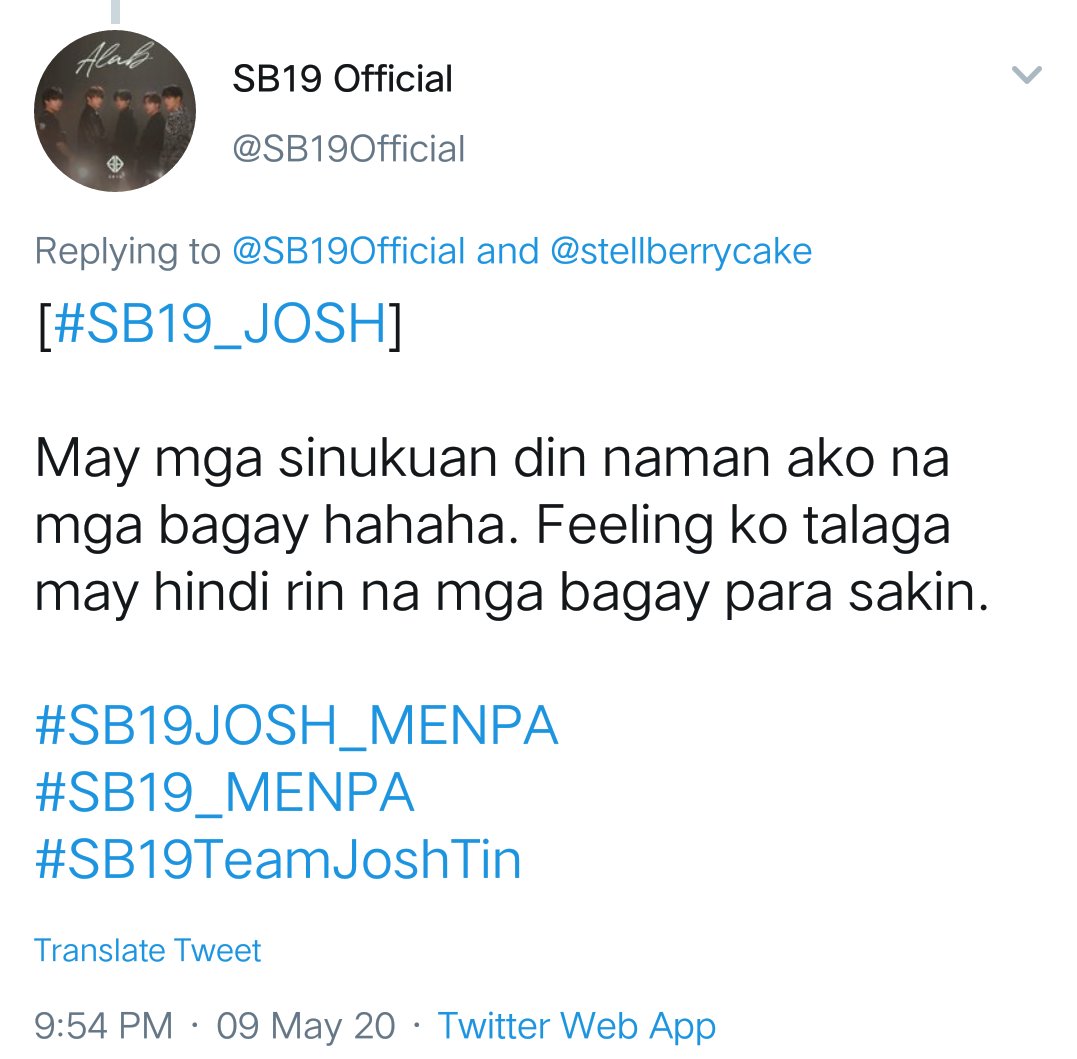The height and width of the screenshot is (1059, 1077).
Task: Expand the tweet options chevron
Action: tap(1026, 74)
